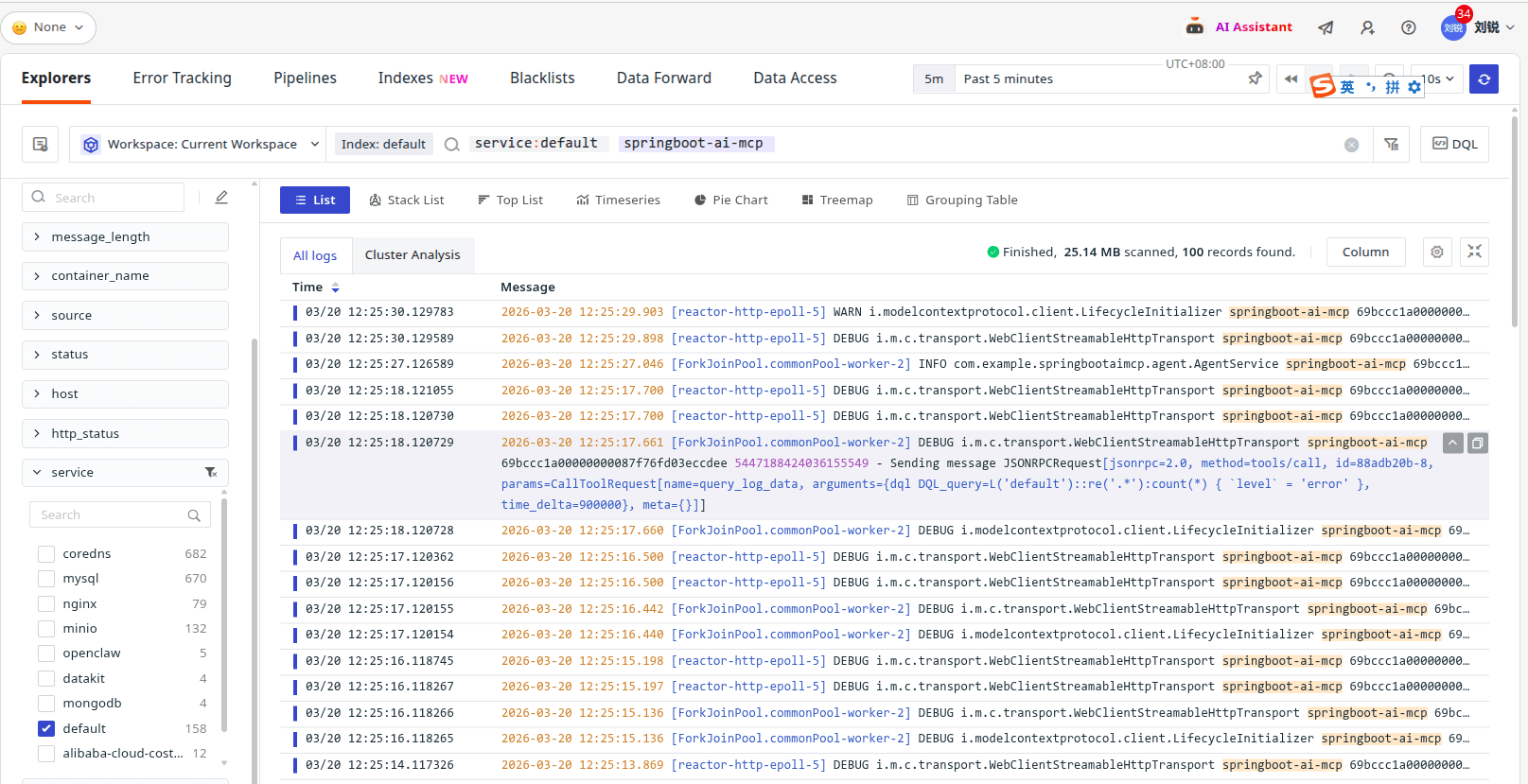Viewport: 1528px width, 784px height.
Task: Open the None dropdown at top left
Action: coord(49,27)
